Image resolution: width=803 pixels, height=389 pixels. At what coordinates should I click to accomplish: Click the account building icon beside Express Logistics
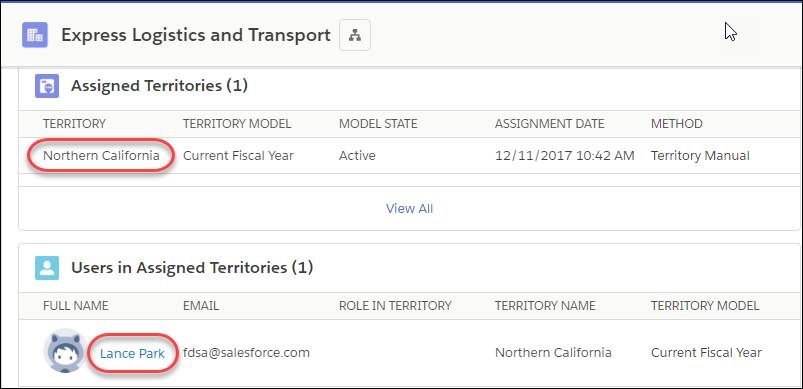click(35, 35)
